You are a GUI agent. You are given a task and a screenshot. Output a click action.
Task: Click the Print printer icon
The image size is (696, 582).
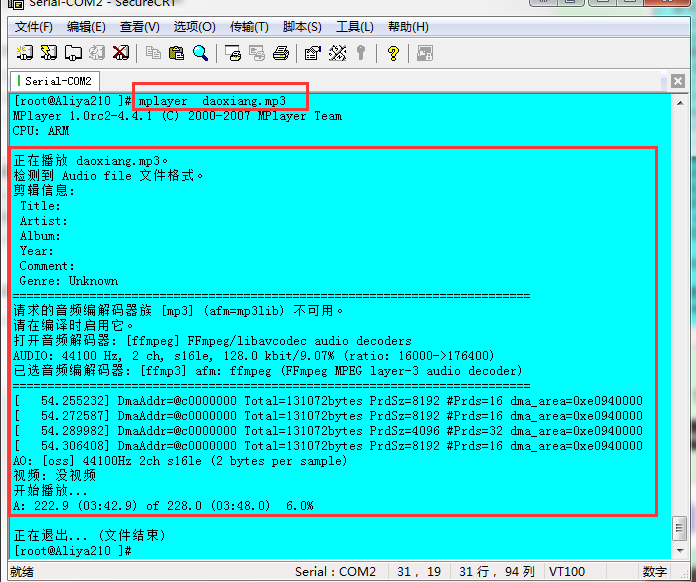(x=281, y=53)
